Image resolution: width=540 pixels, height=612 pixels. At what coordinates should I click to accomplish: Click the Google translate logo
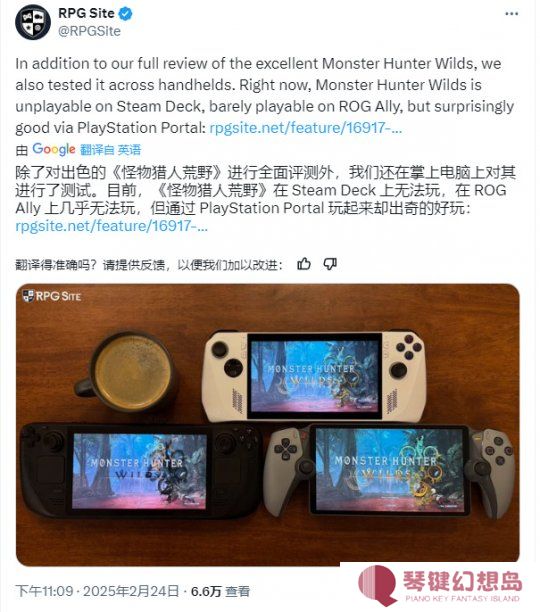[x=53, y=149]
